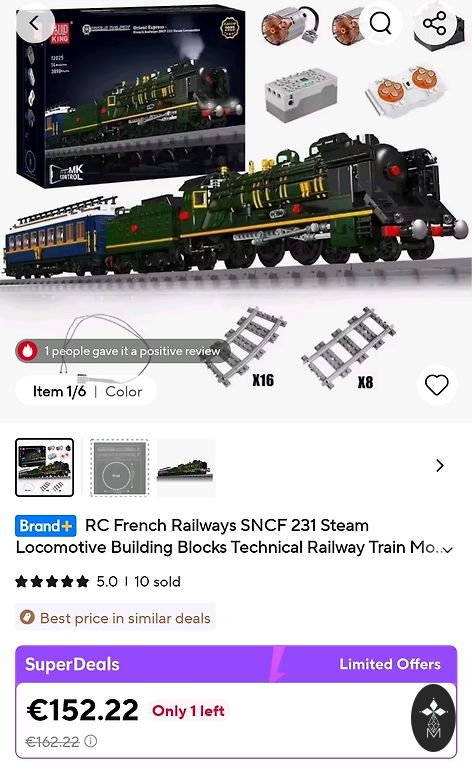Screen dimensions: 472x768
Task: Select the circular track layout thumbnail
Action: pyautogui.click(x=119, y=468)
